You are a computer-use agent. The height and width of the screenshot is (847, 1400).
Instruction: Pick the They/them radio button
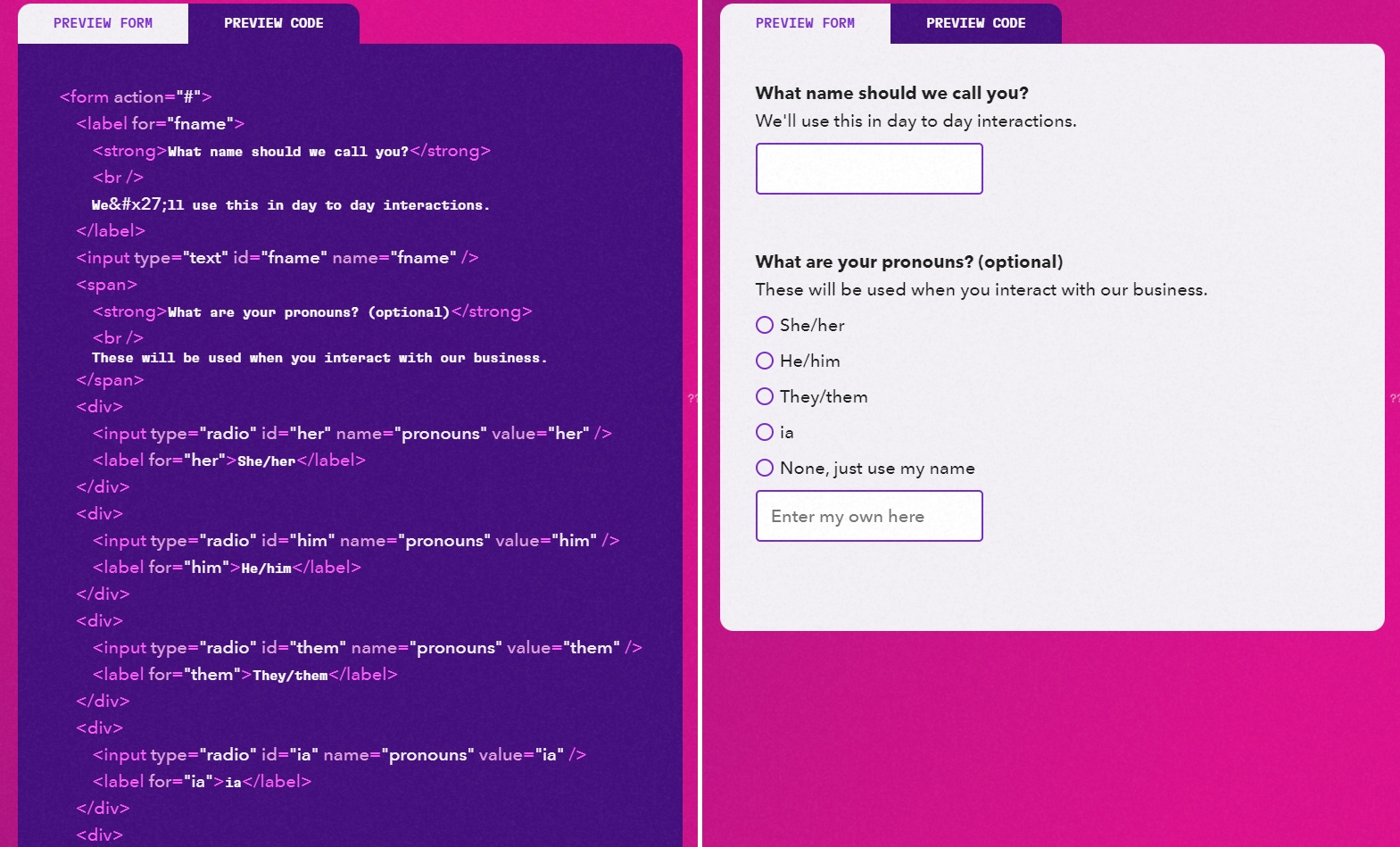(x=765, y=396)
